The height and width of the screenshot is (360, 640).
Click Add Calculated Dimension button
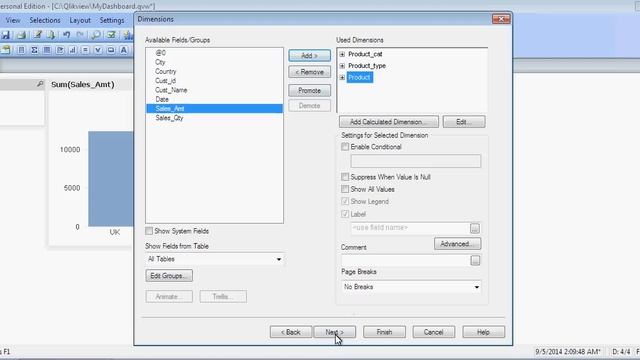(389, 122)
